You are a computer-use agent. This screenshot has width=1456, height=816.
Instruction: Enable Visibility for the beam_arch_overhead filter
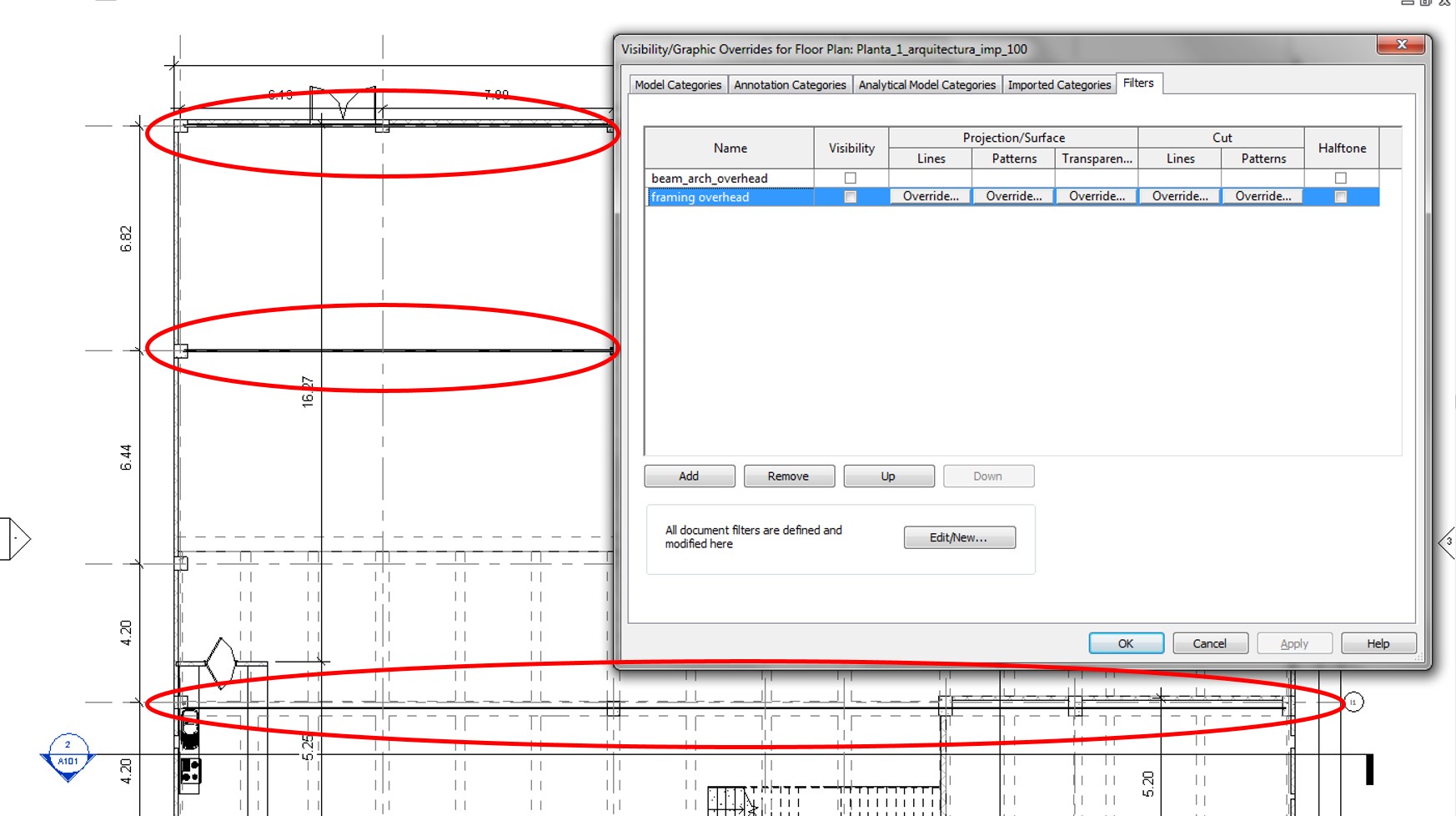click(850, 177)
